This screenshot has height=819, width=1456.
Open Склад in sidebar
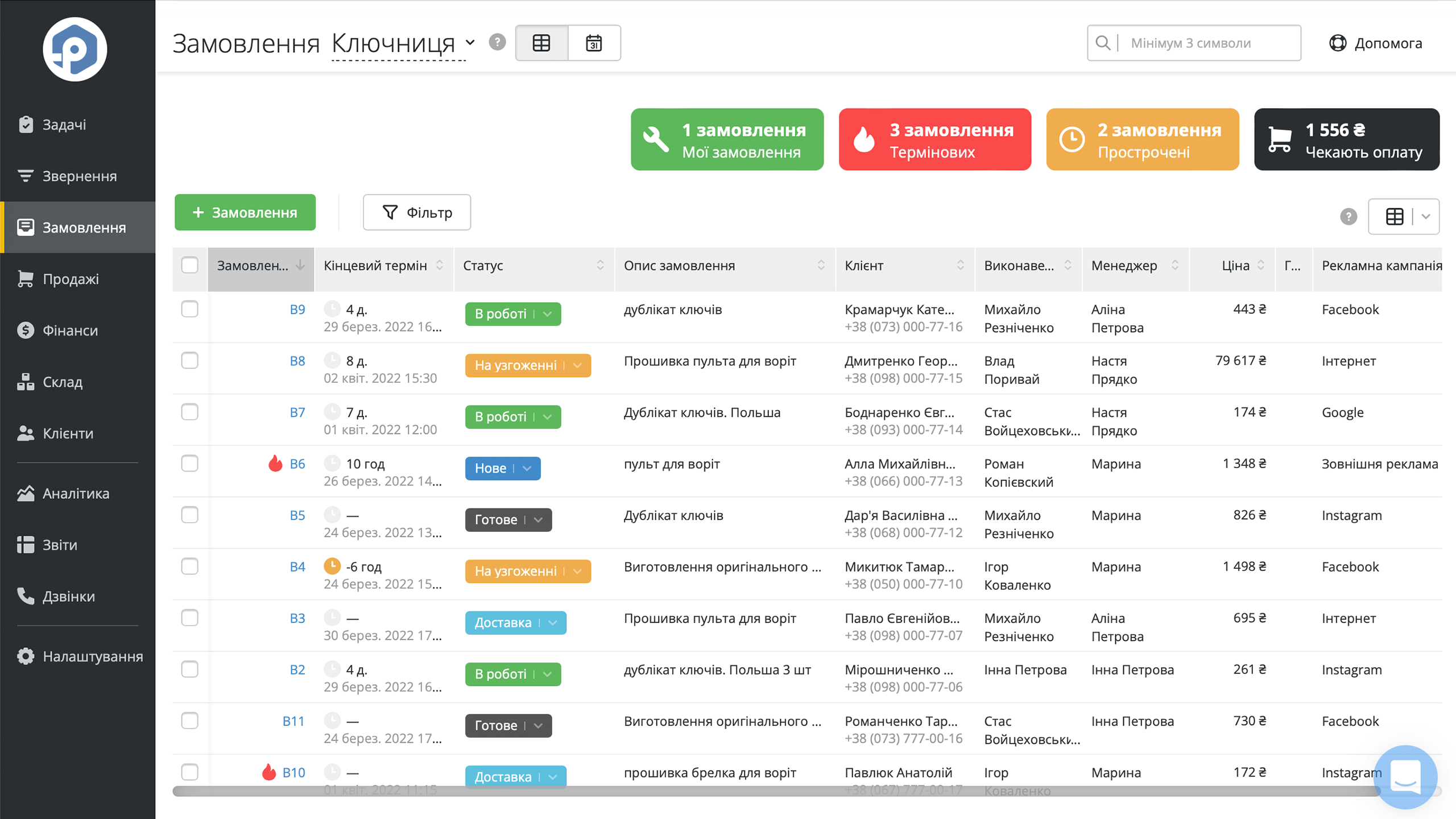pos(78,382)
